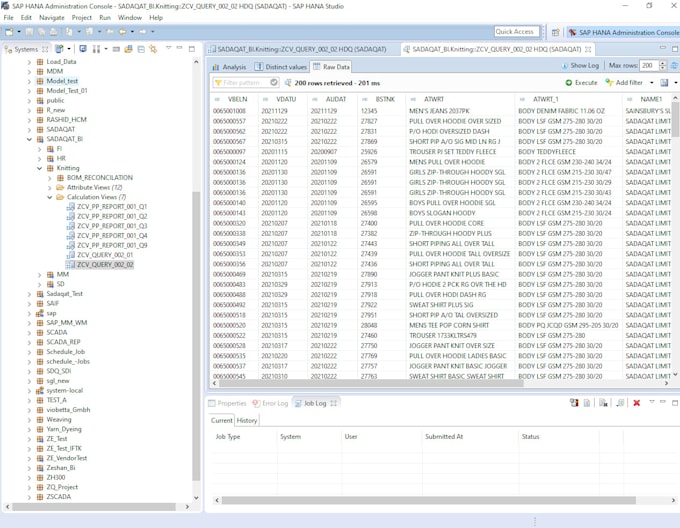680x528 pixels.
Task: Switch to the Analysis tab
Action: point(229,67)
